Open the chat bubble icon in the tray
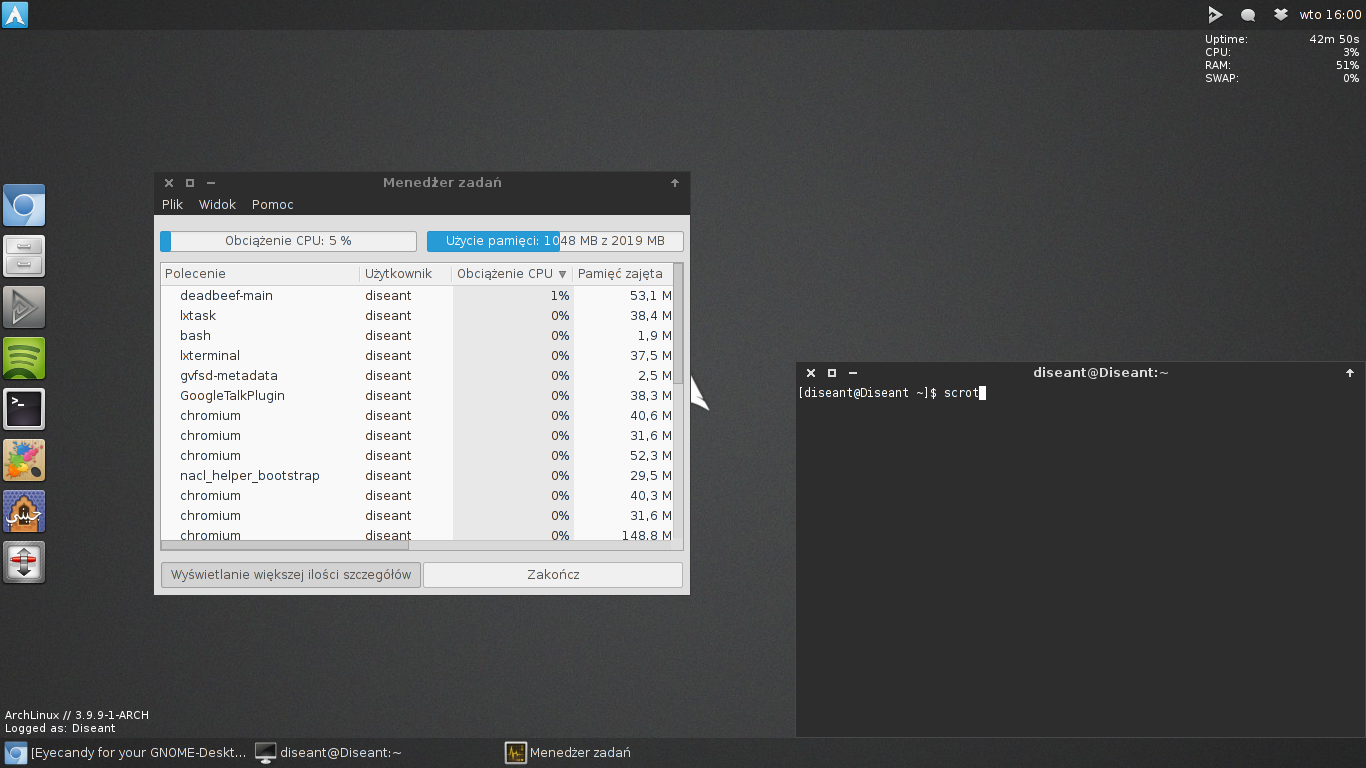This screenshot has width=1366, height=768. [1248, 14]
